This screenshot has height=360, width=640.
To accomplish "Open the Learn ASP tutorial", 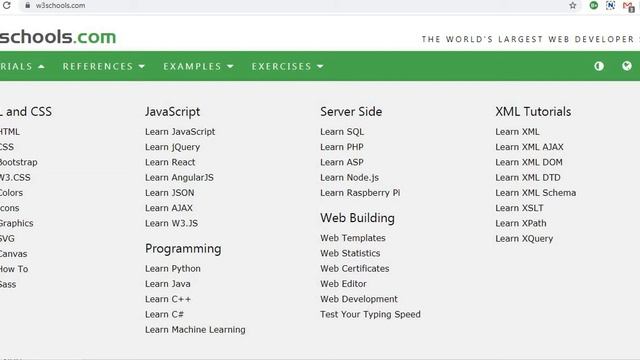I will coord(342,162).
